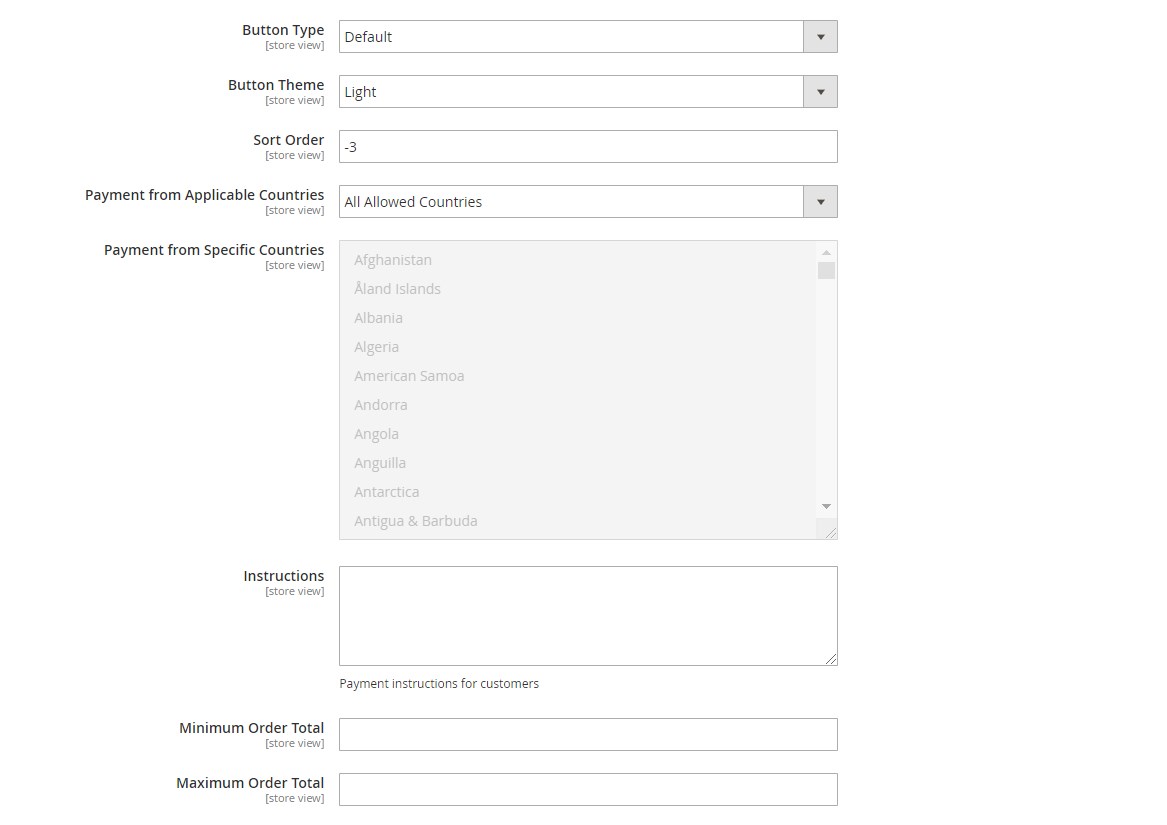Screen dimensions: 1167x825
Task: Expand the Button Theme dropdown
Action: click(x=587, y=92)
